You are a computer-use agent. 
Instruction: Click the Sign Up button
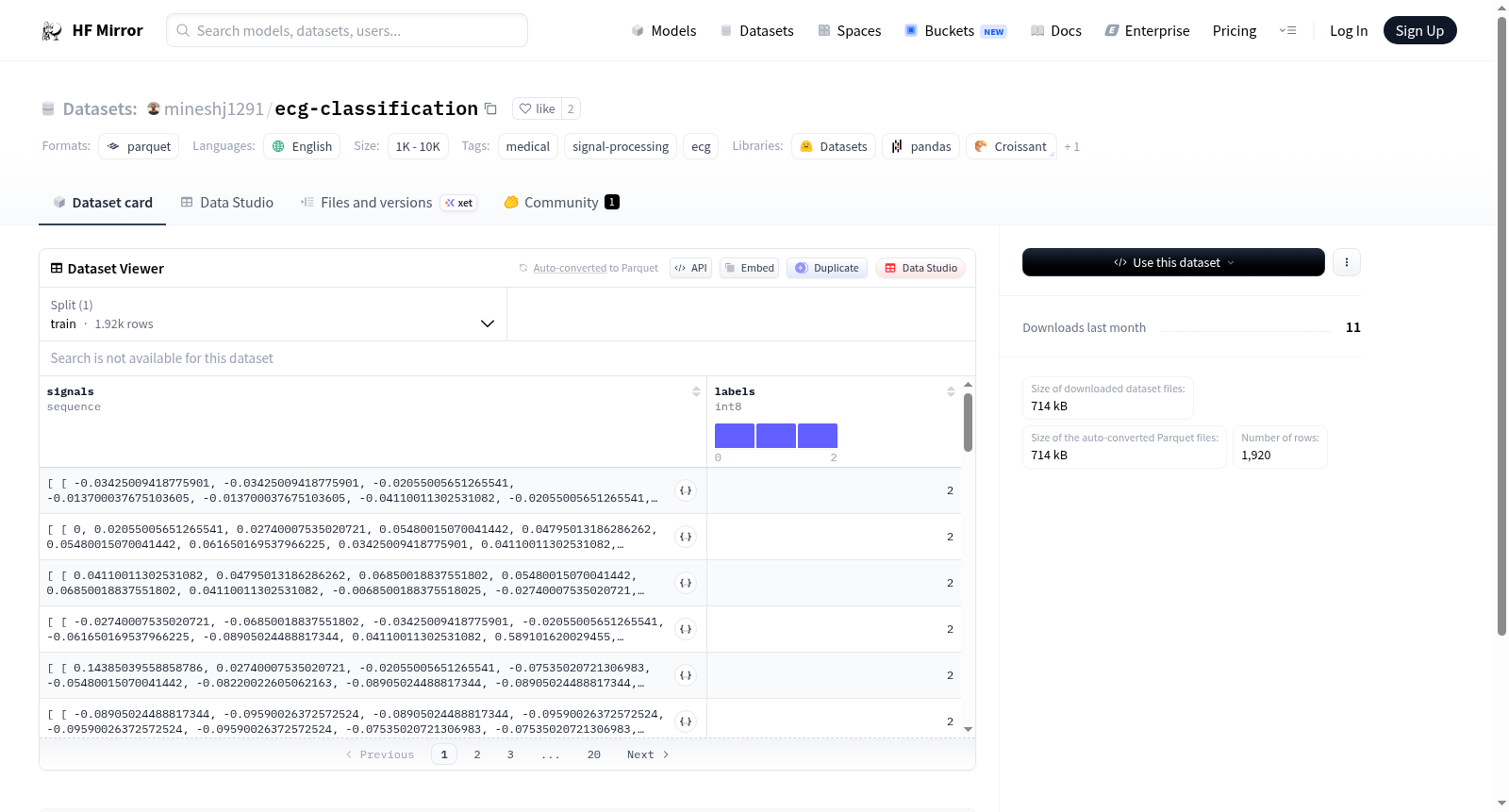(x=1419, y=30)
